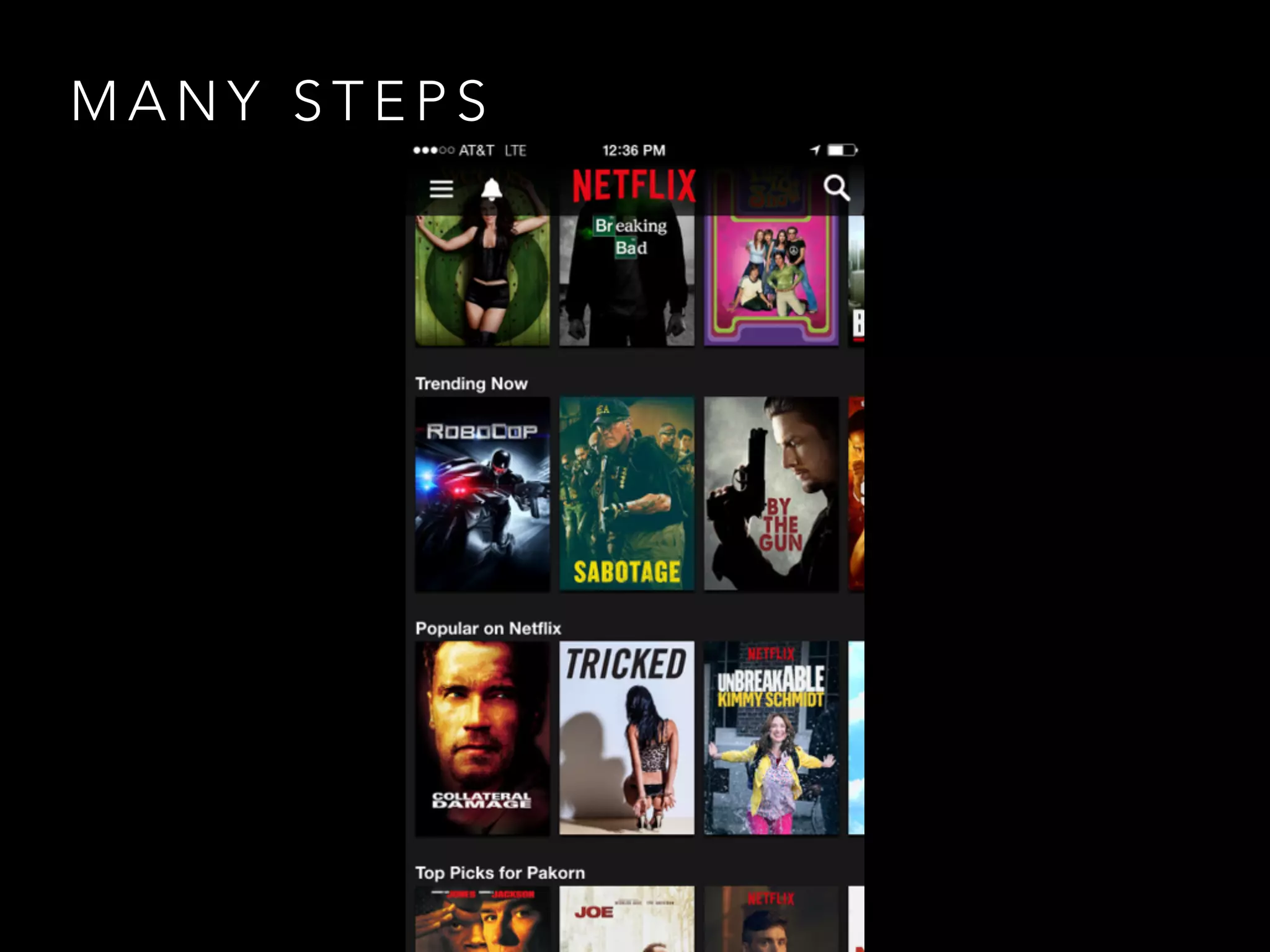Screen dimensions: 1270x952
Task: Open Unbreakable Kimmy Schmidt poster
Action: [x=771, y=738]
